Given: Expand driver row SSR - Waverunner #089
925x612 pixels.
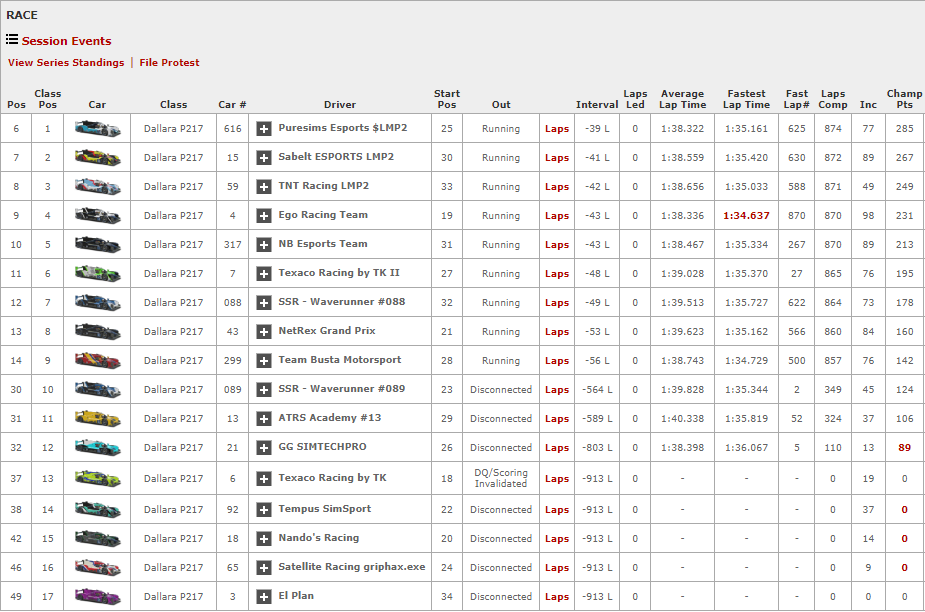Looking at the screenshot, I should [264, 390].
